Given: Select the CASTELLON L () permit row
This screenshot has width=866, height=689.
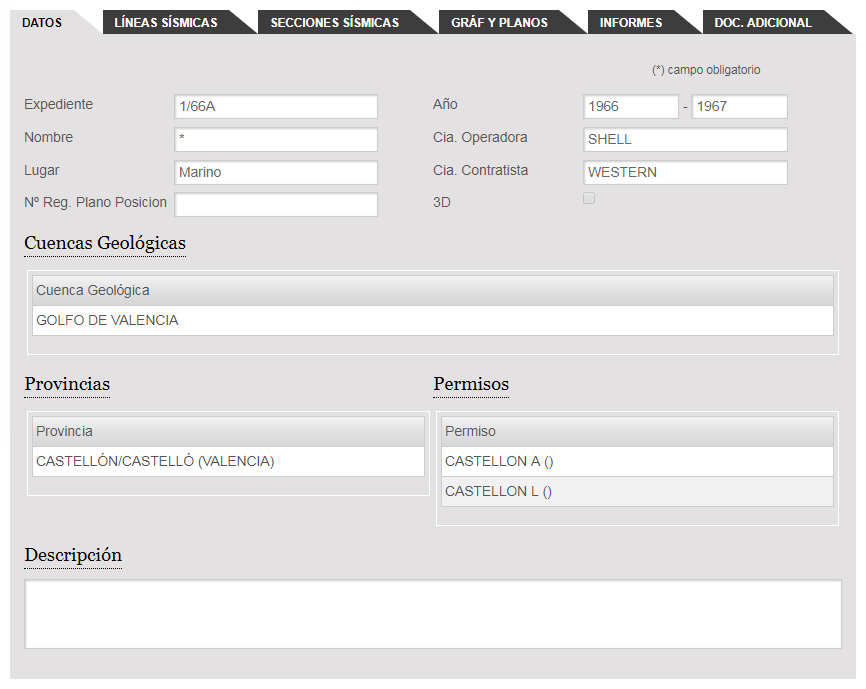Looking at the screenshot, I should (637, 491).
